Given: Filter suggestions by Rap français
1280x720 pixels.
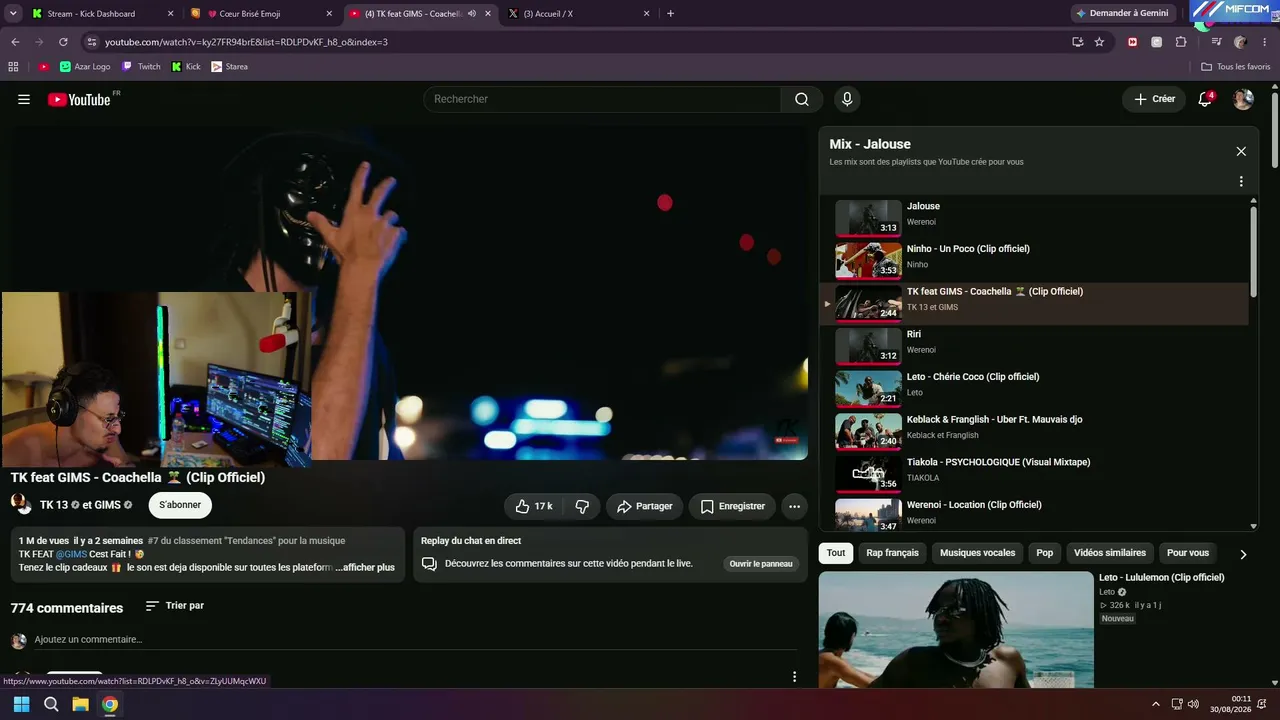Looking at the screenshot, I should (893, 553).
